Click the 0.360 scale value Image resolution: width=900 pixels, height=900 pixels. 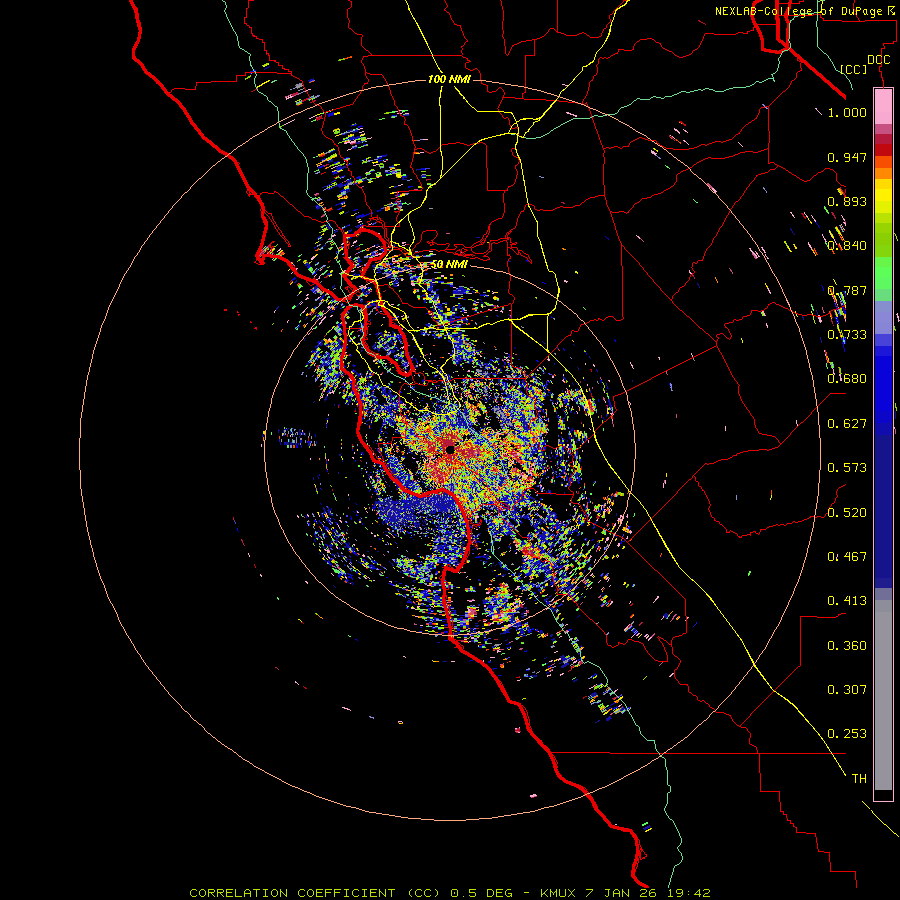point(847,646)
